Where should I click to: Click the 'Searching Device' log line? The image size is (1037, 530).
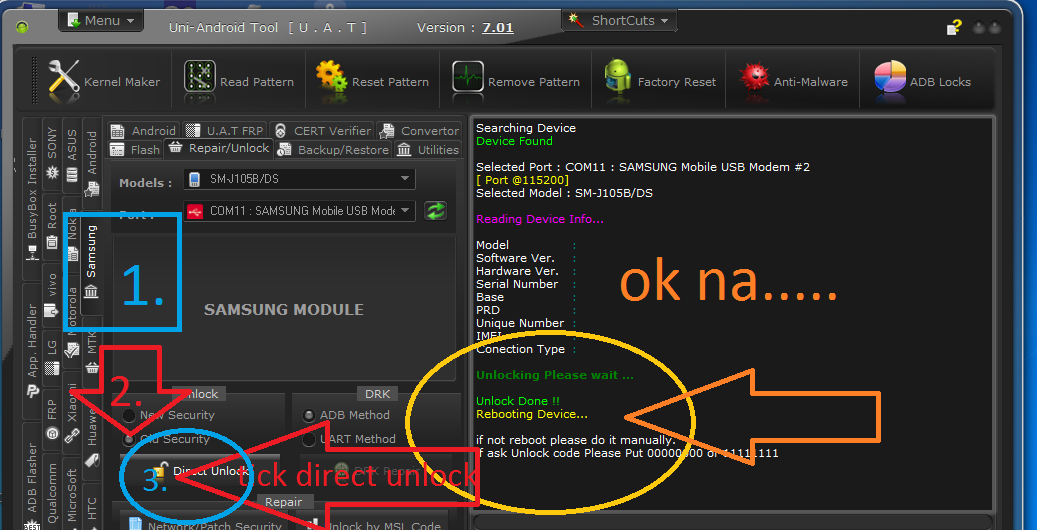coord(526,128)
